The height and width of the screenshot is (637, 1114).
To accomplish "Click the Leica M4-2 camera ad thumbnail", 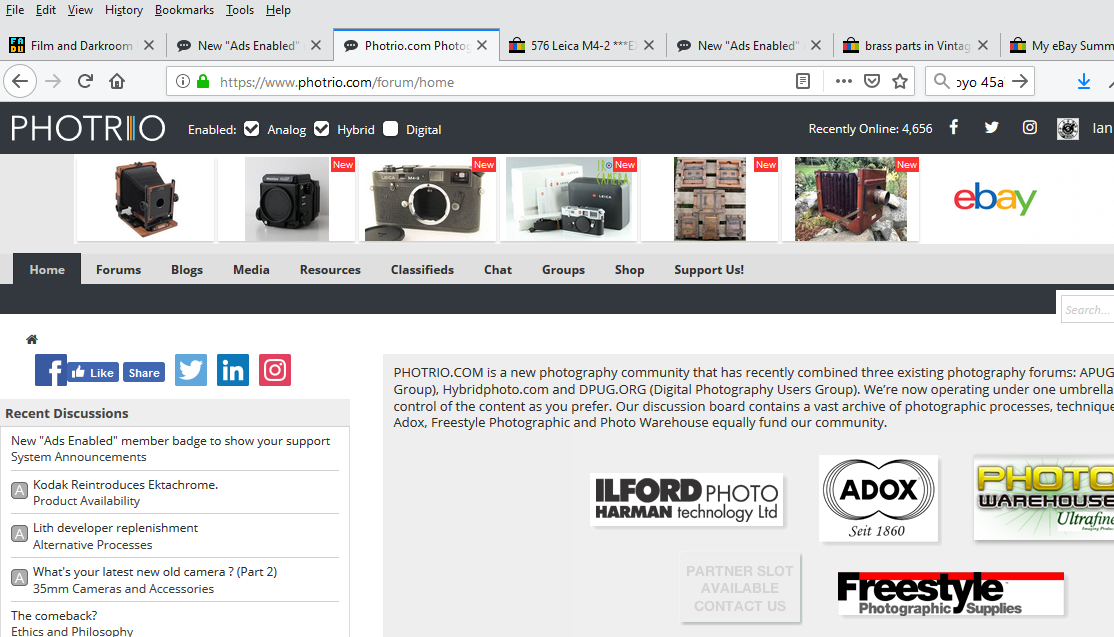I will point(427,199).
